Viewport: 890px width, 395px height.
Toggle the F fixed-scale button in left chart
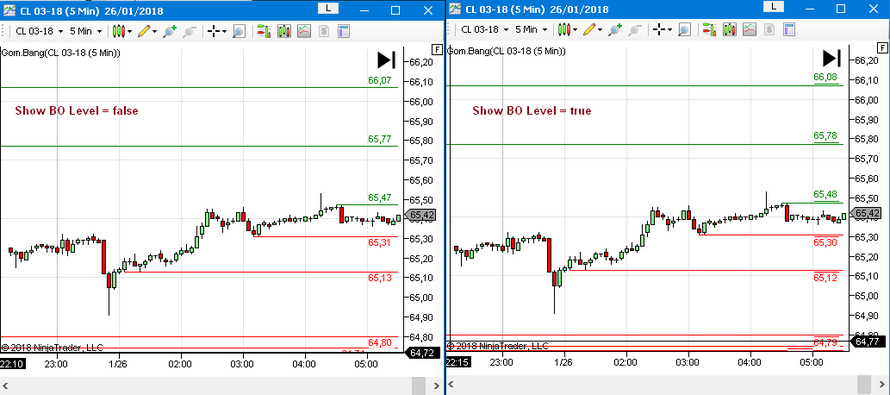[x=436, y=49]
